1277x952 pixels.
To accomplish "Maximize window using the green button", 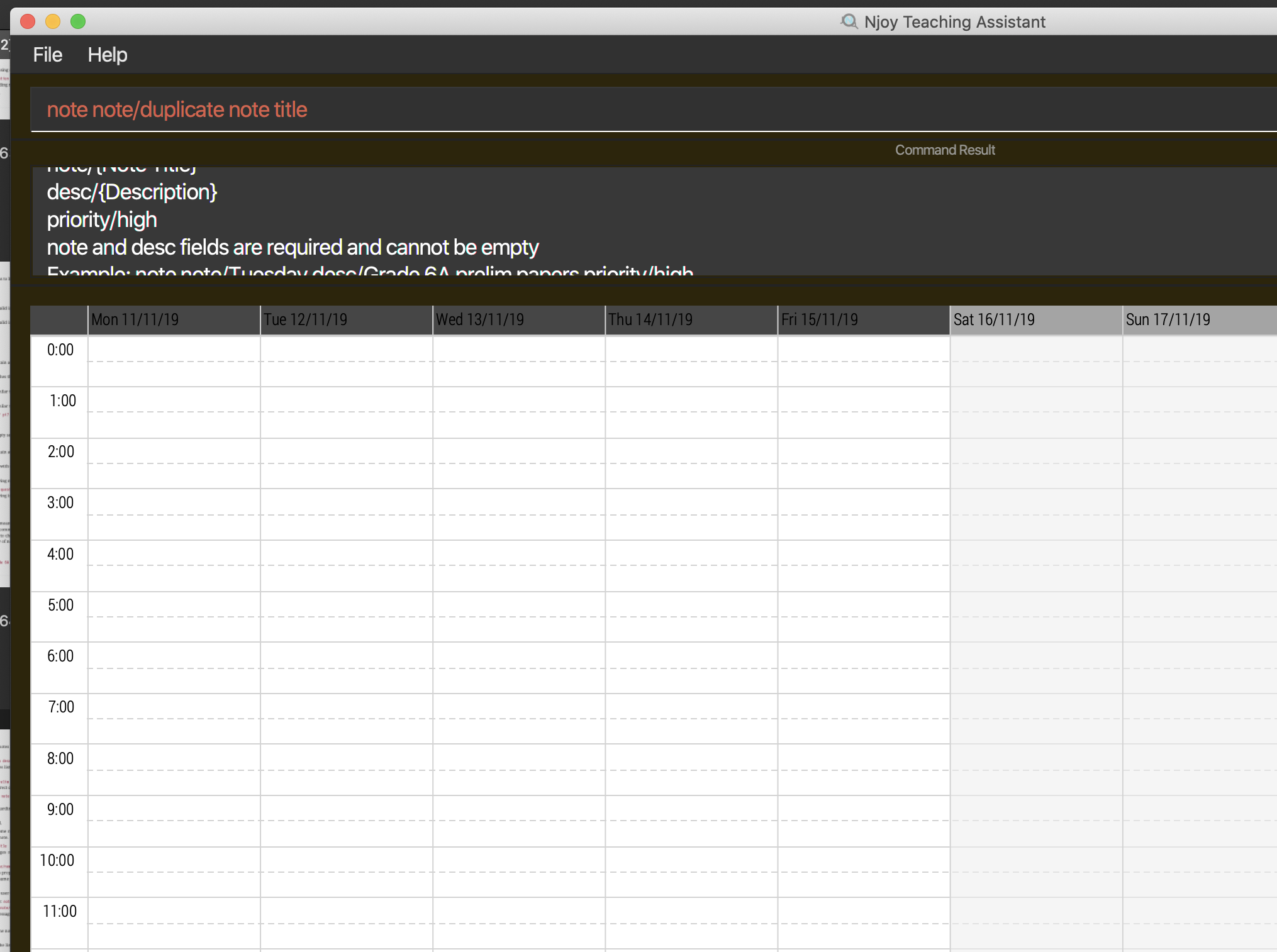I will point(78,21).
